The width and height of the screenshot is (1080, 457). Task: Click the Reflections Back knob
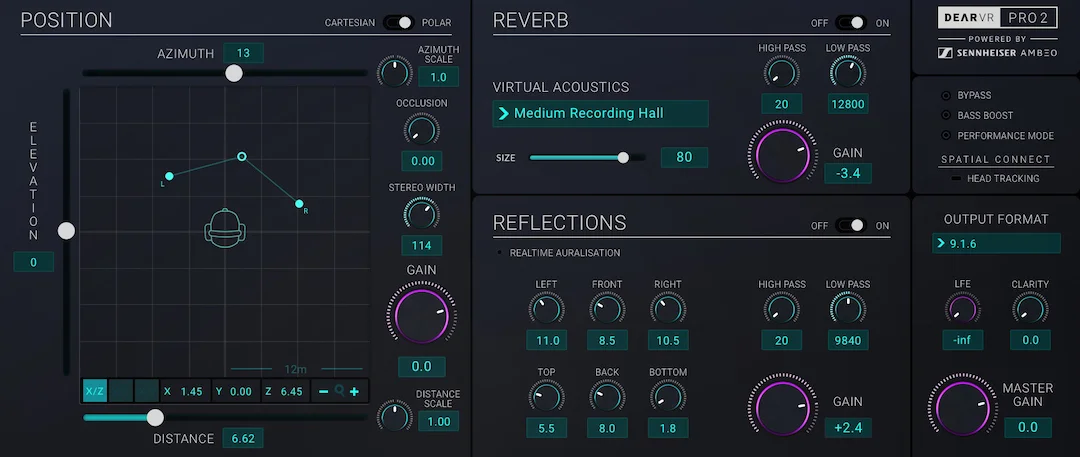click(607, 396)
